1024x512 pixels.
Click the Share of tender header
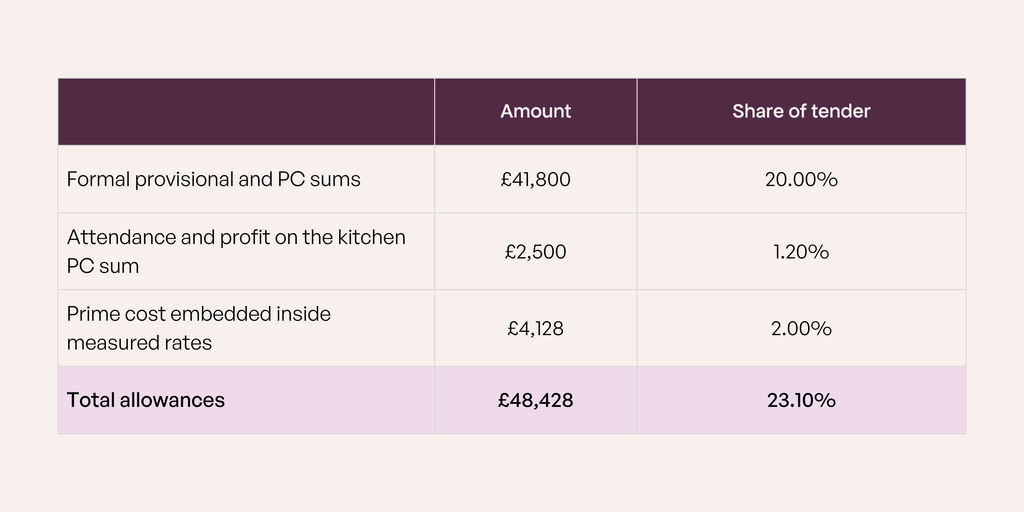point(801,112)
